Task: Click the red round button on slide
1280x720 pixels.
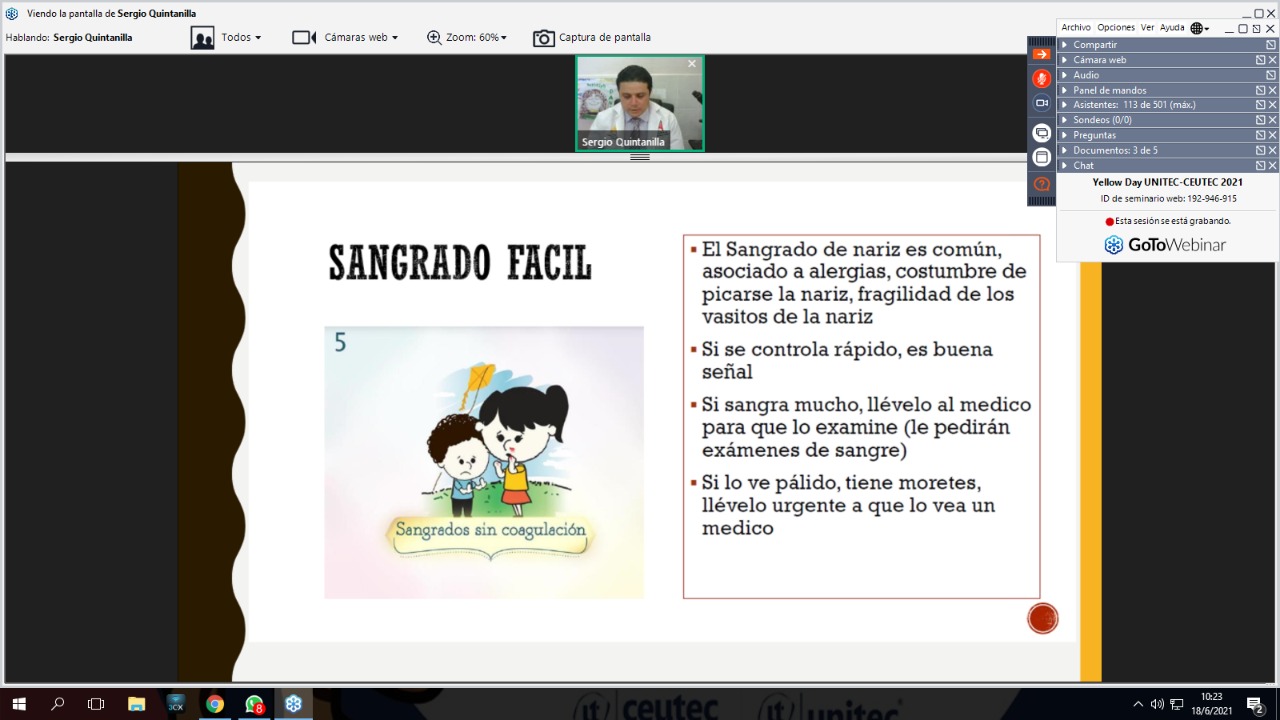Action: point(1043,619)
